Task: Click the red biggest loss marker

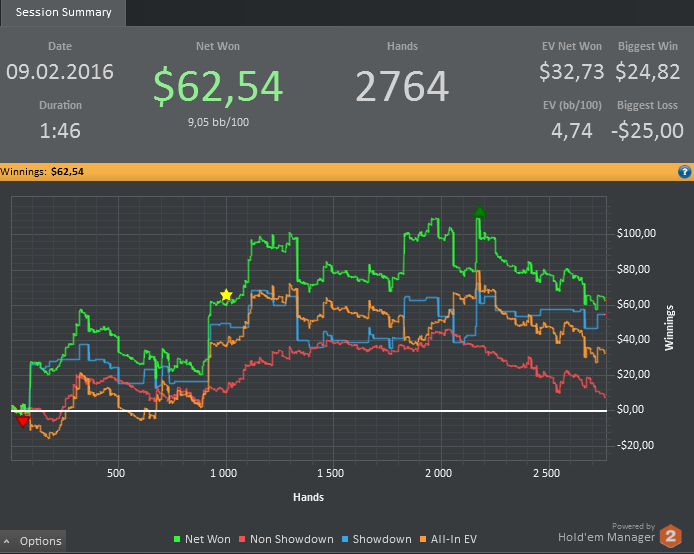Action: 23,421
